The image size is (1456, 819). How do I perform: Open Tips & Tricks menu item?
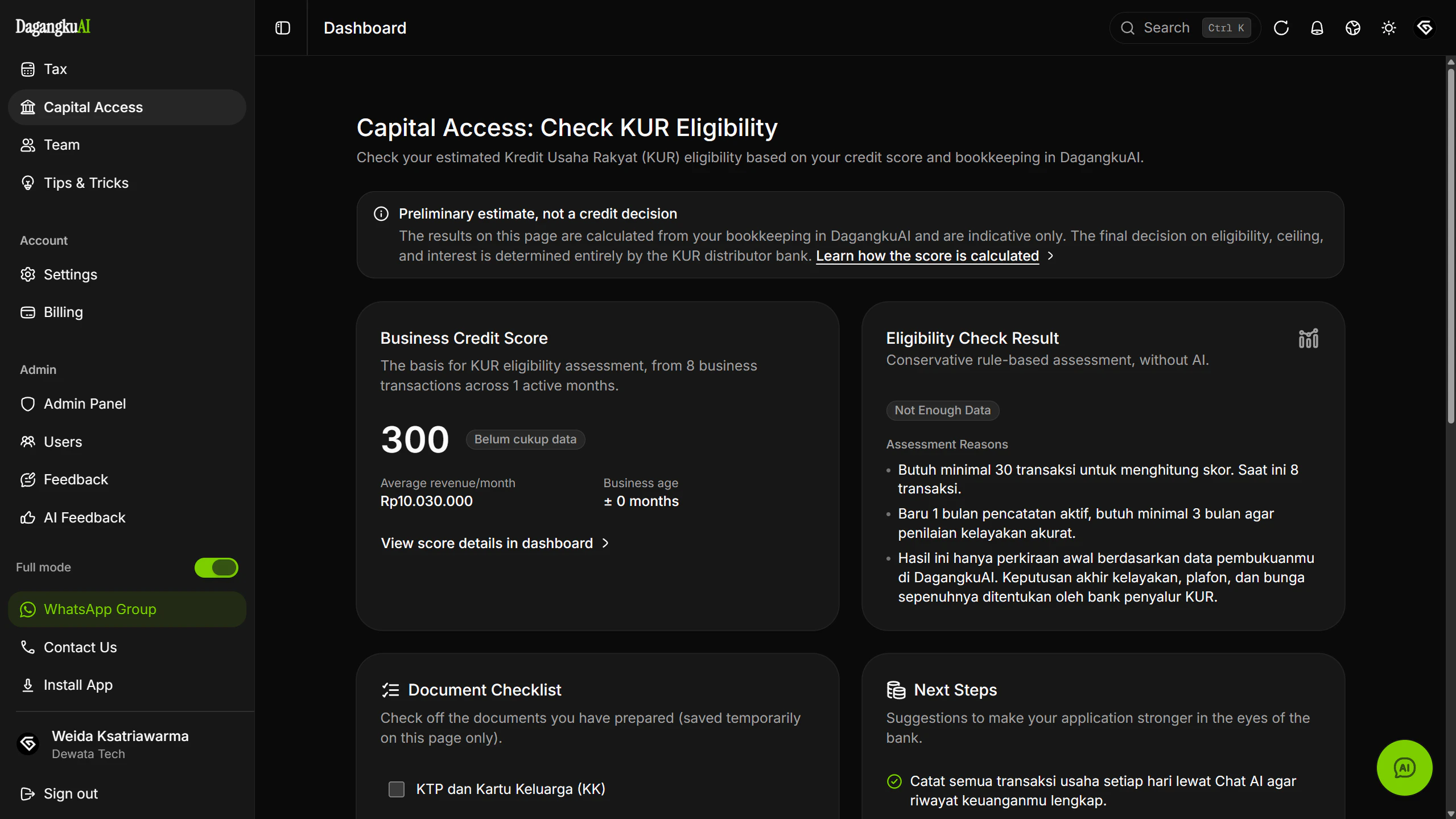point(127,183)
